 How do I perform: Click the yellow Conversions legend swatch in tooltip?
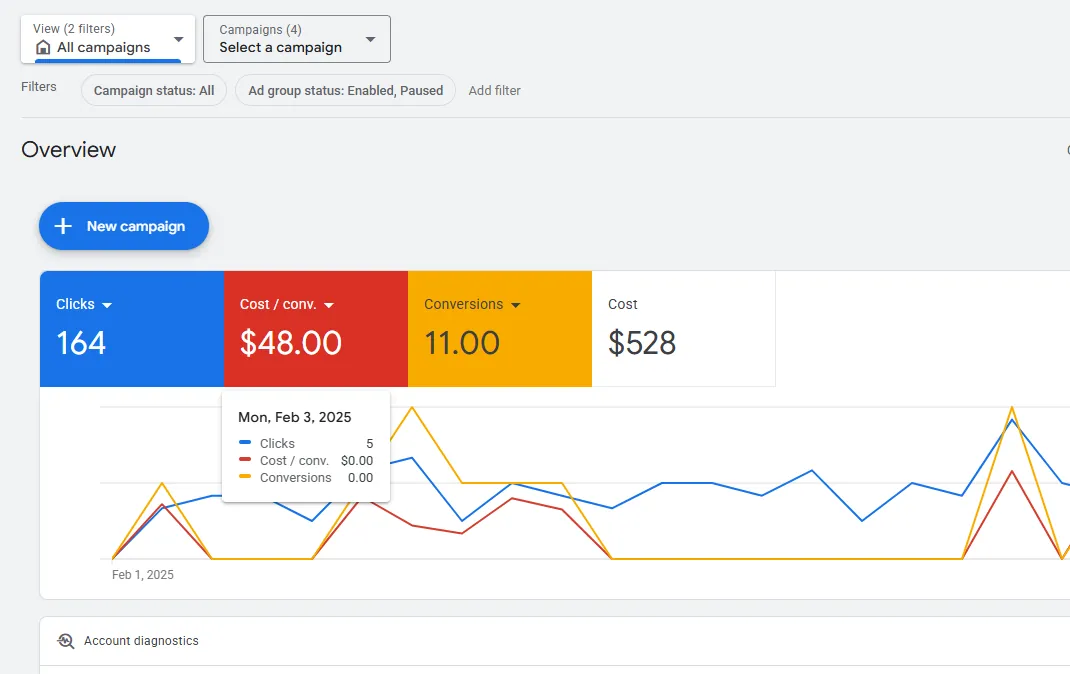pos(243,478)
